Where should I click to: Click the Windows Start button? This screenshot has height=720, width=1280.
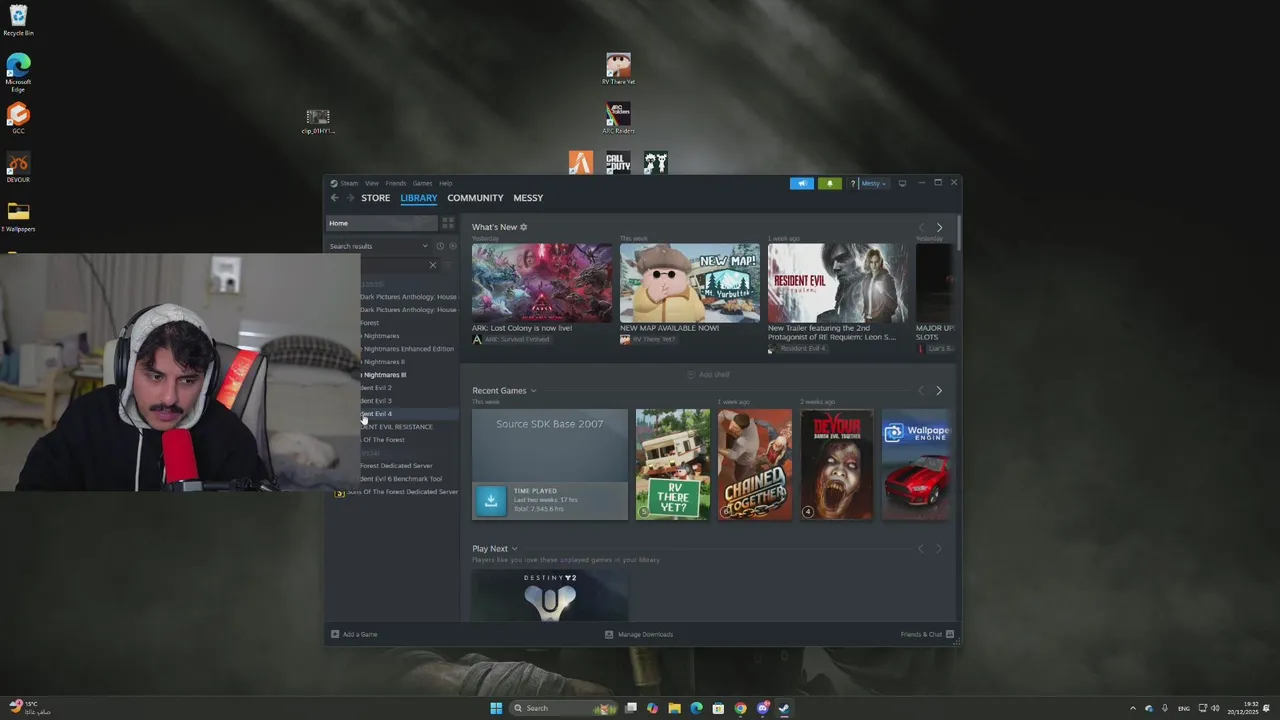point(496,708)
